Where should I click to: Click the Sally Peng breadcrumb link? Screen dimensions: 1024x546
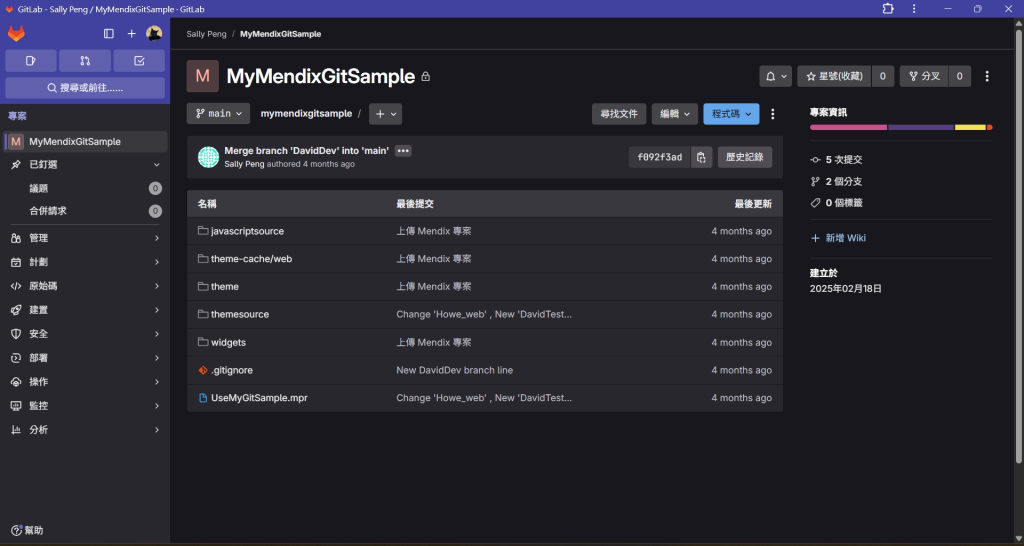[206, 34]
